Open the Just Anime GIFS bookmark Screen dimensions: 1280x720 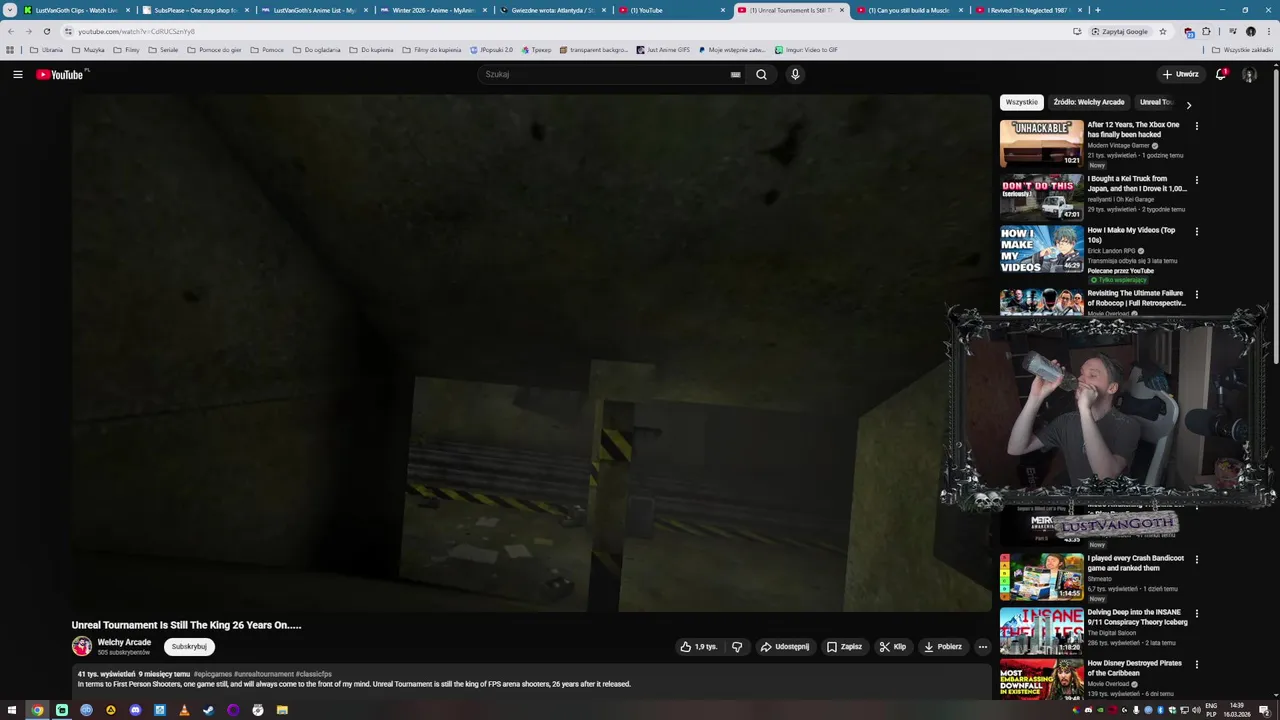point(663,49)
